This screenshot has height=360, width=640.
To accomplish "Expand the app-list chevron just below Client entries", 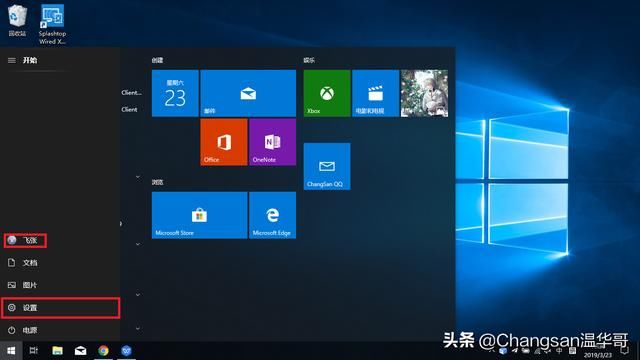I will (138, 177).
